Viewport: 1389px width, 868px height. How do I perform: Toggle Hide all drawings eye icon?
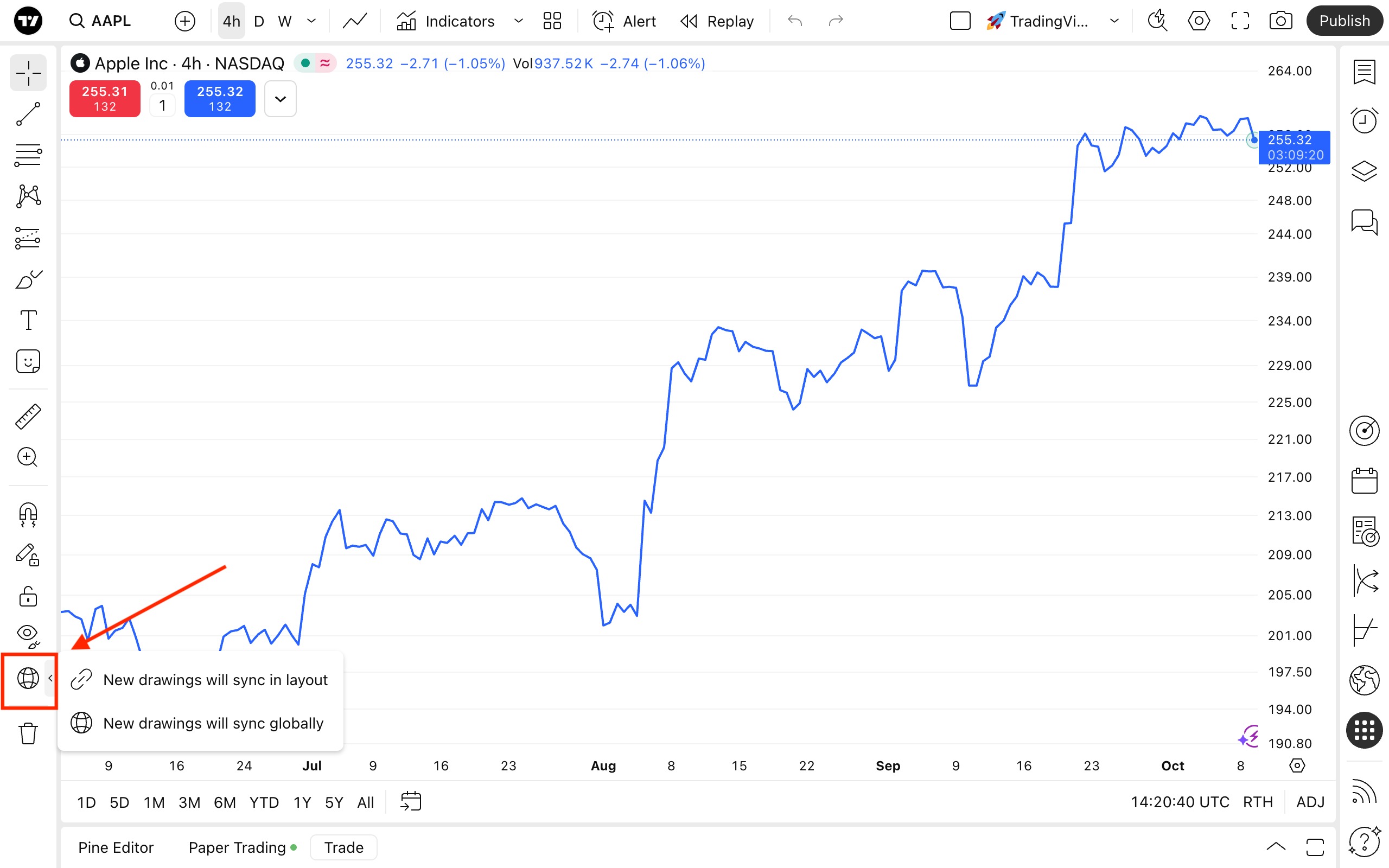(28, 635)
